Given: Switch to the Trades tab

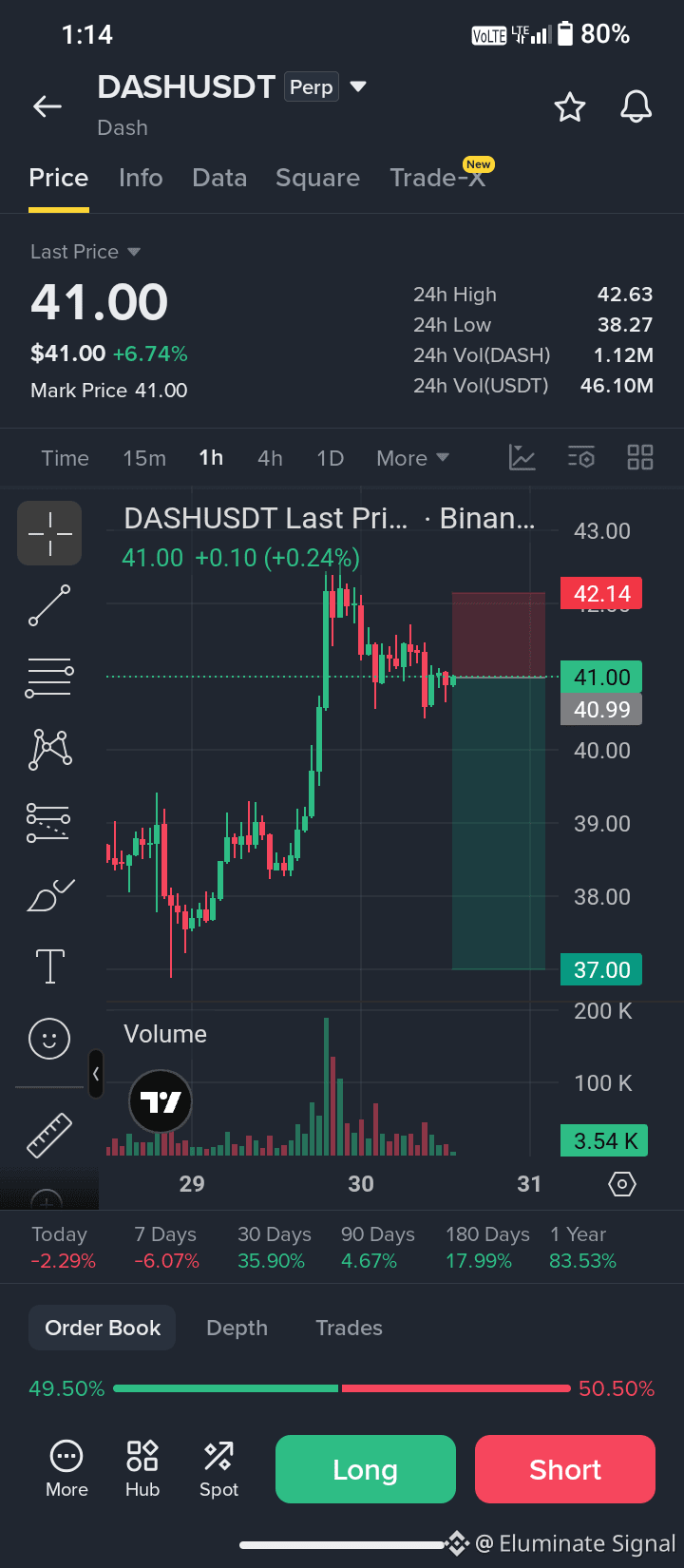Looking at the screenshot, I should (349, 1328).
